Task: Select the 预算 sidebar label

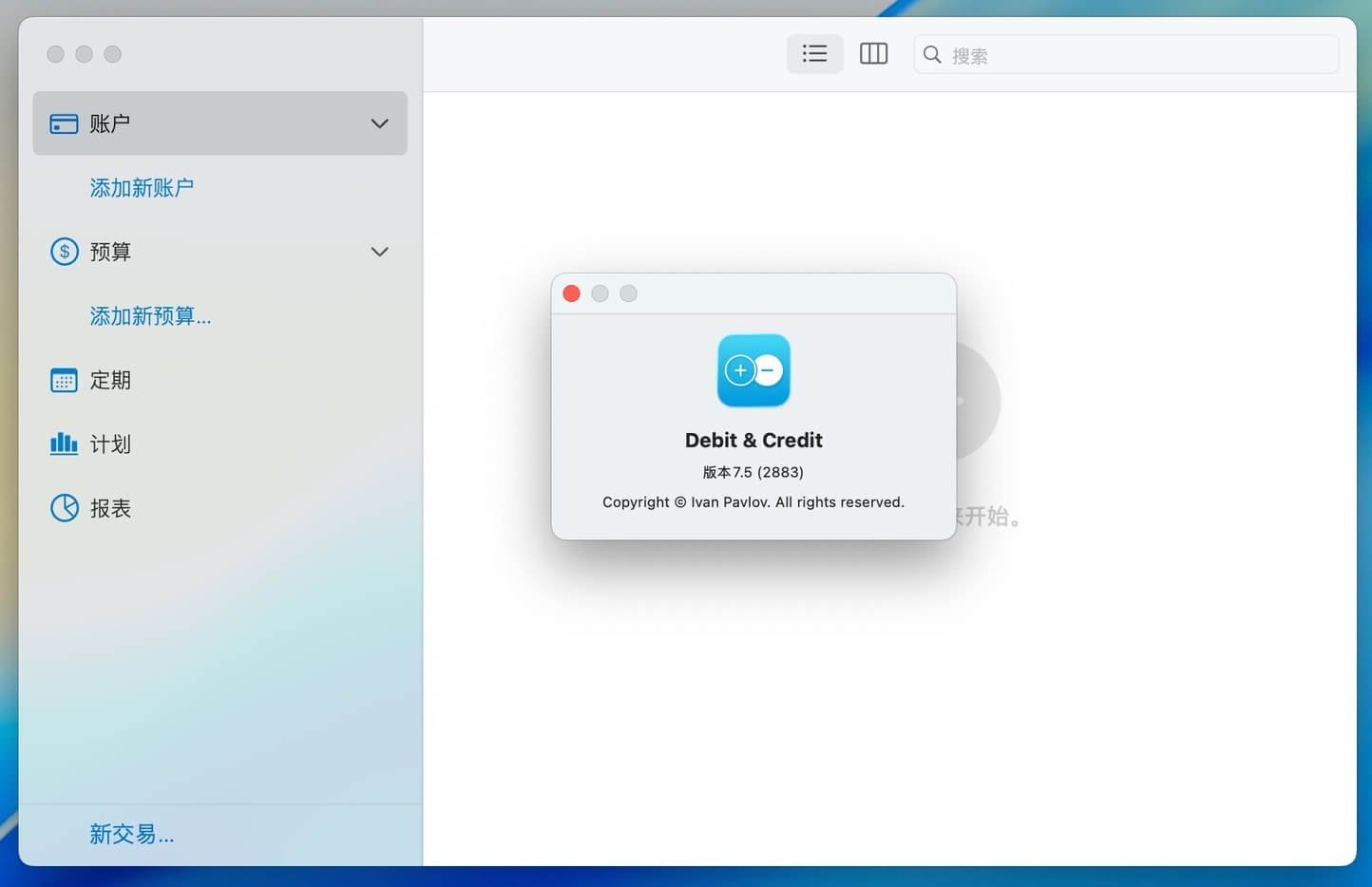Action: click(110, 252)
